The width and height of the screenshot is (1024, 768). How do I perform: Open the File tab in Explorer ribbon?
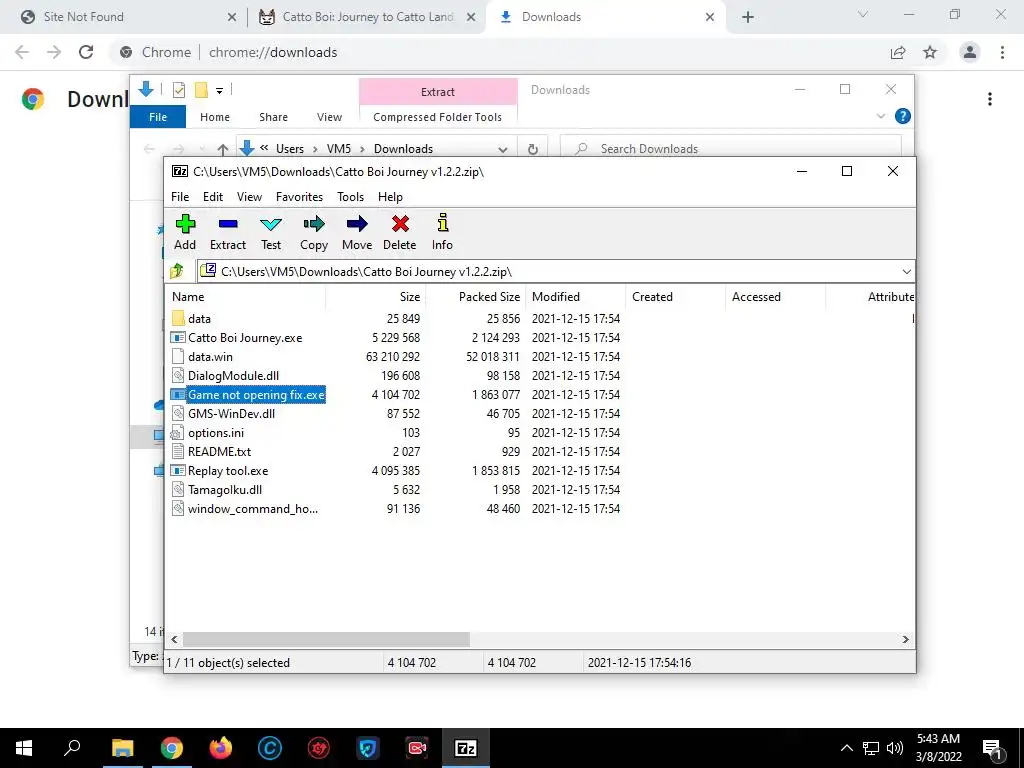158,117
